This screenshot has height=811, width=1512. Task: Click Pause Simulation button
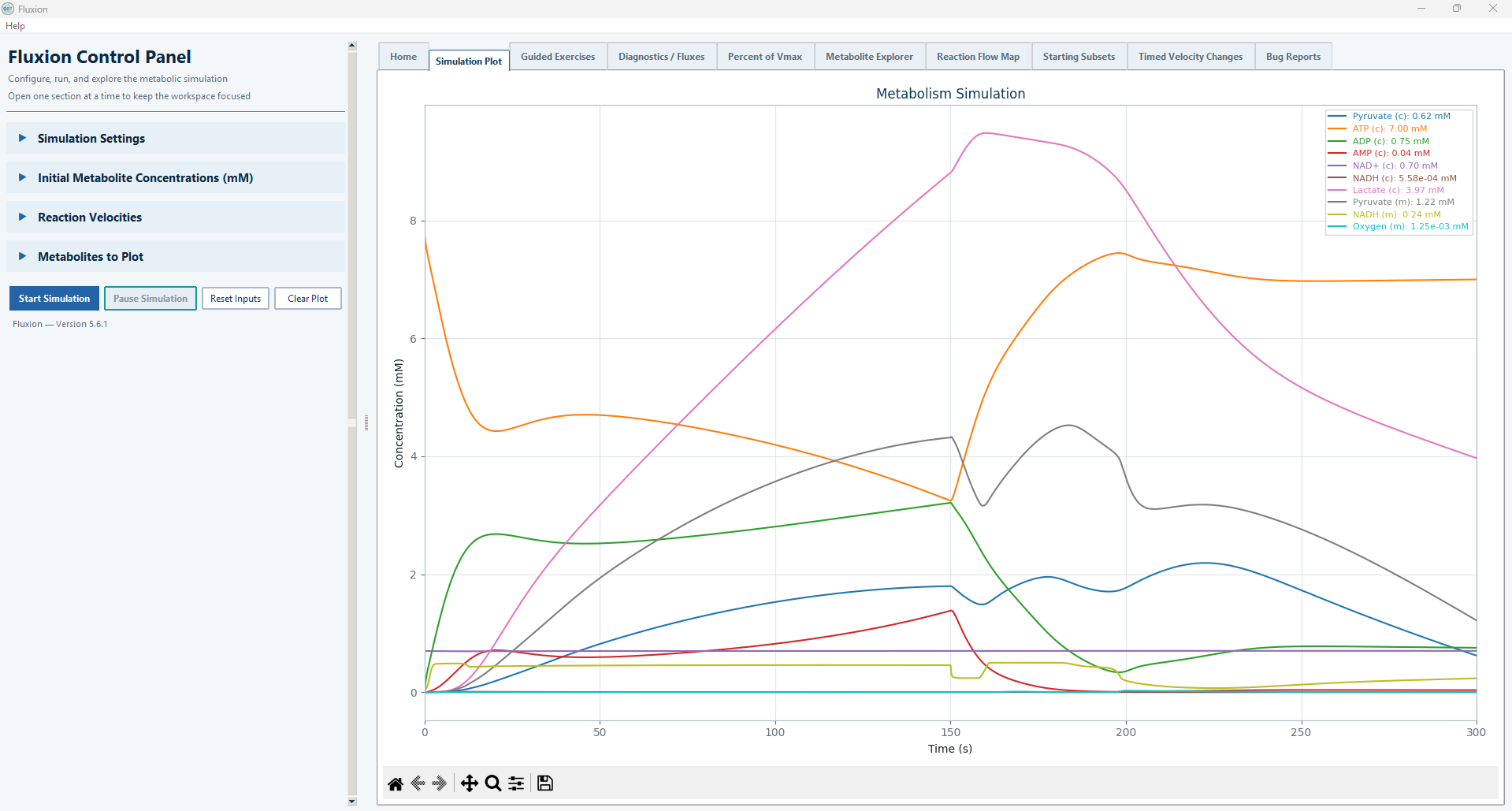tap(150, 299)
